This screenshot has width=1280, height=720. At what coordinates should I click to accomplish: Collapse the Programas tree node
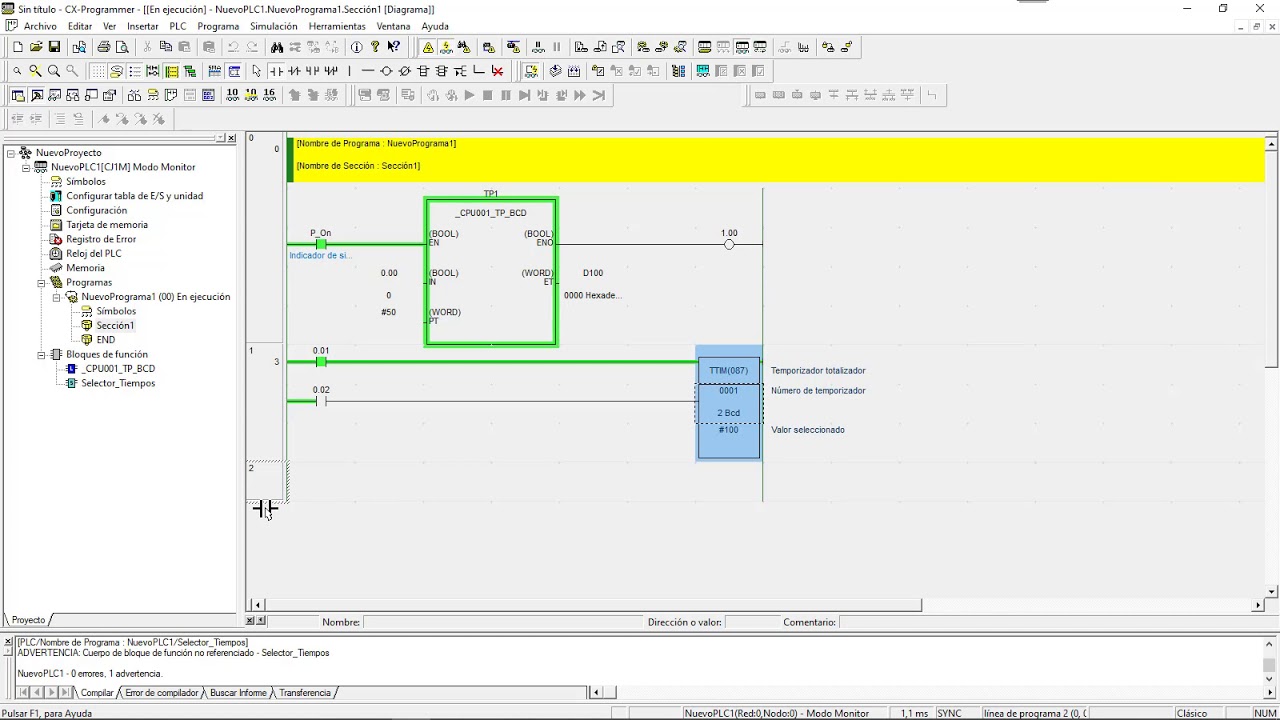coord(42,282)
